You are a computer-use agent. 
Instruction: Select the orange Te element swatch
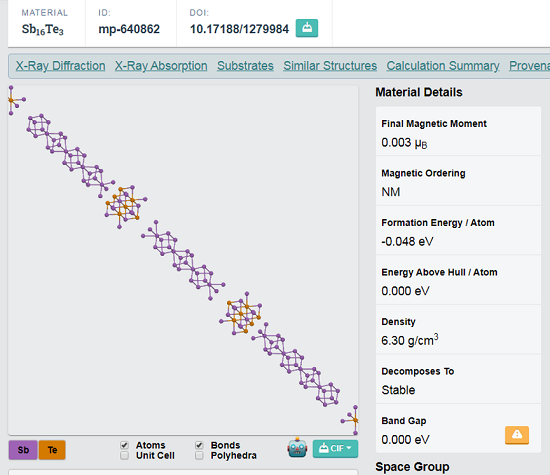pos(52,450)
